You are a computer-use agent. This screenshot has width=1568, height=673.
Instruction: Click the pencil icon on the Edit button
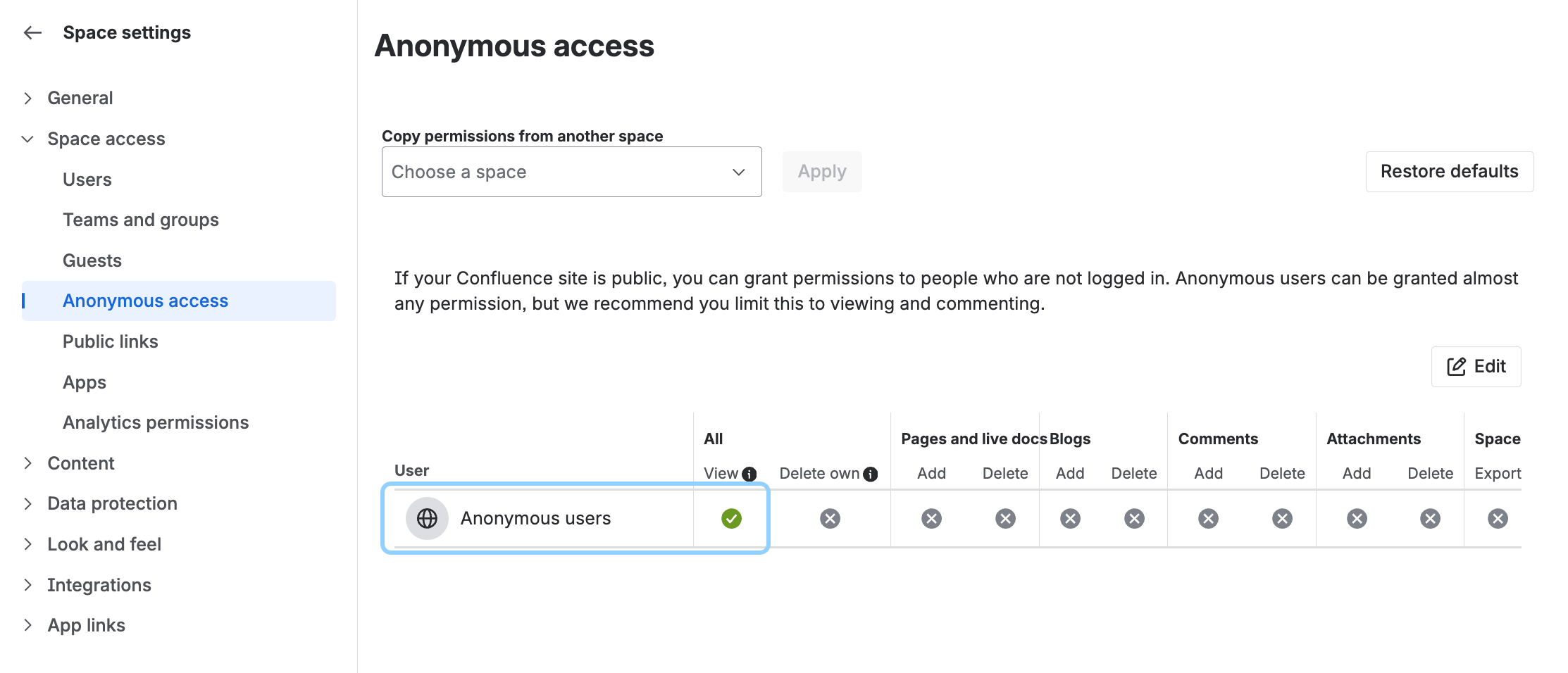coord(1456,366)
